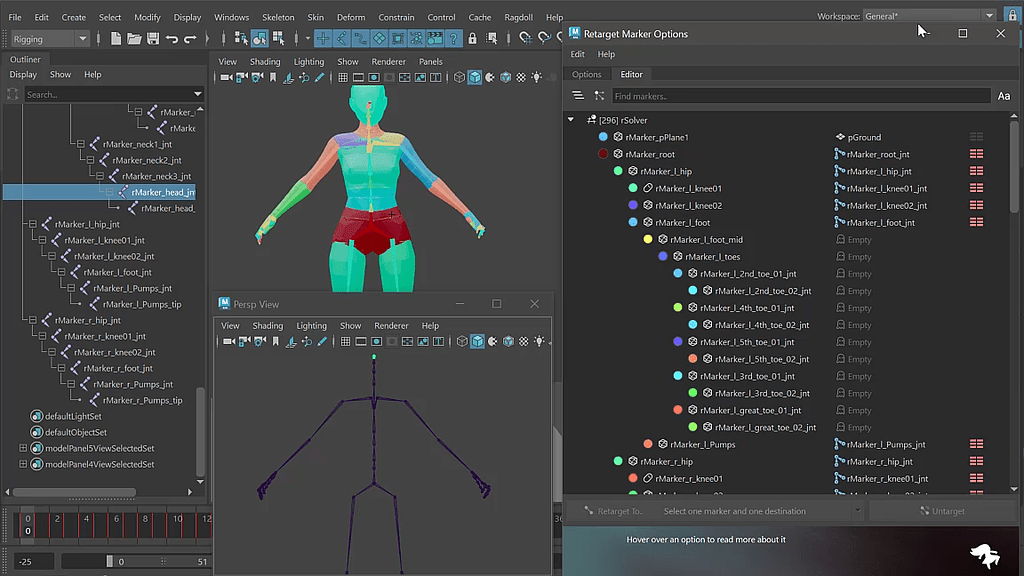Click the Untarget button
The width and height of the screenshot is (1024, 576).
point(943,511)
